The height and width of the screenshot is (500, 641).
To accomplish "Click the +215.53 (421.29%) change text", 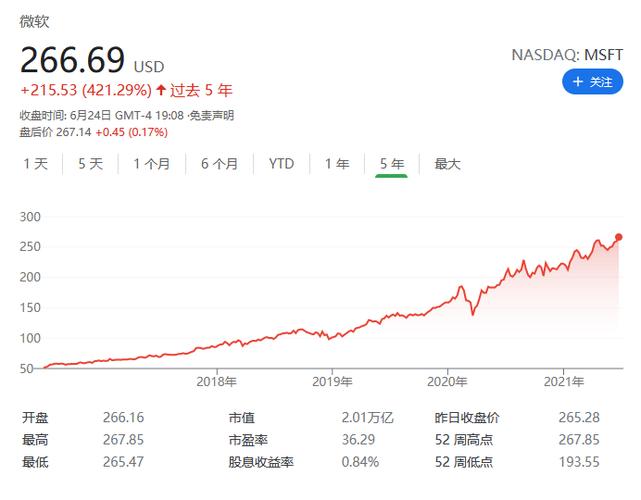I will pos(86,90).
